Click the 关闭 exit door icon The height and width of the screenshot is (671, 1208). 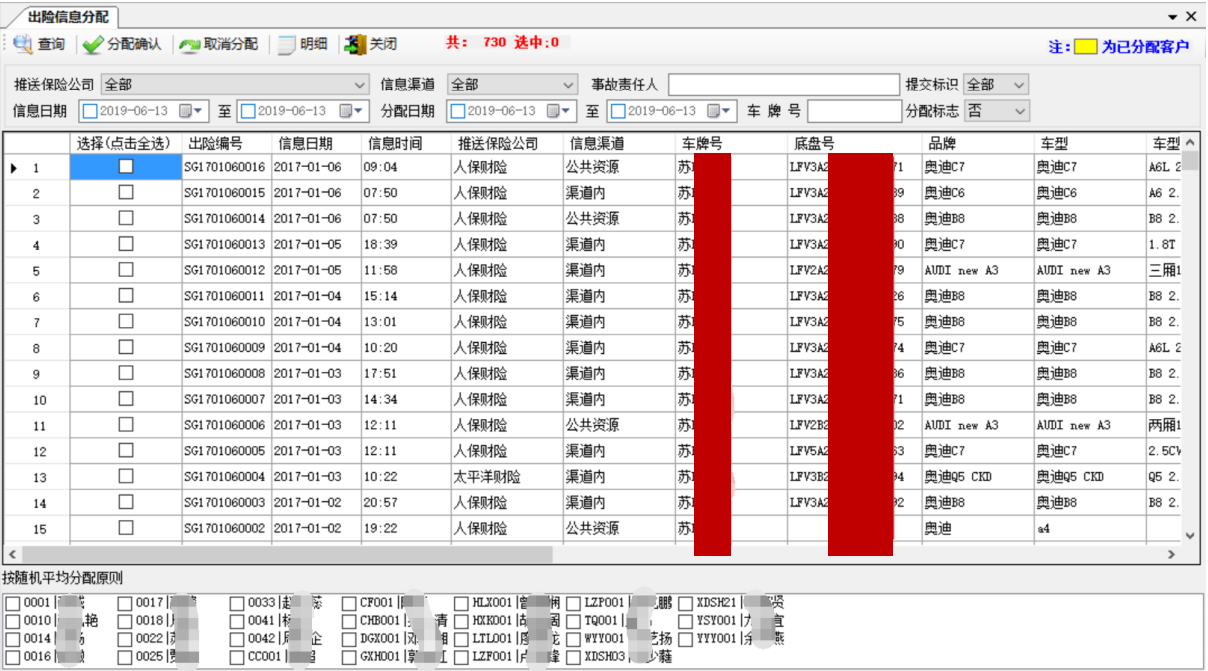tap(354, 44)
